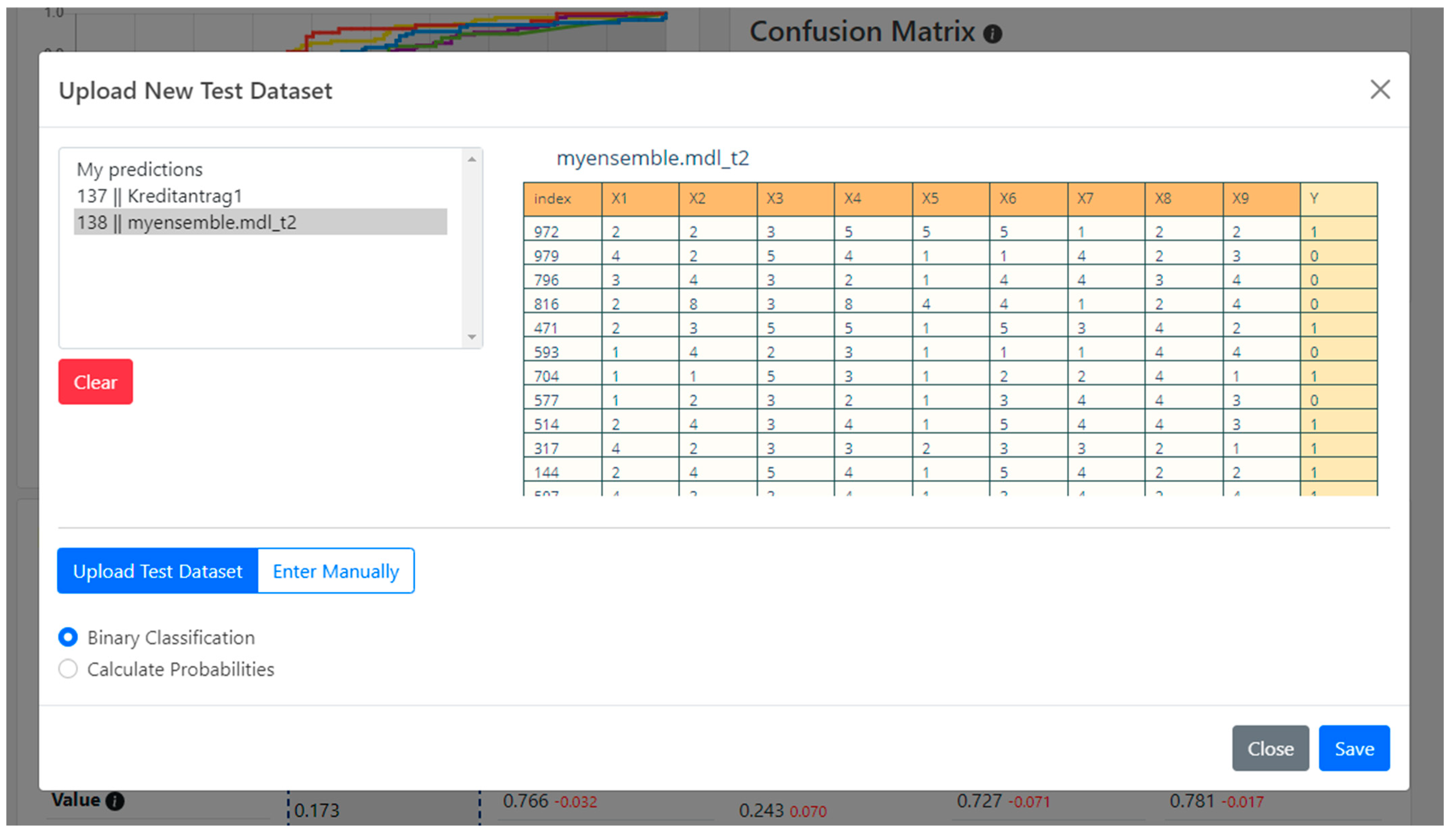This screenshot has width=1456, height=834.
Task: Close the dialog with the X icon
Action: 1380,90
